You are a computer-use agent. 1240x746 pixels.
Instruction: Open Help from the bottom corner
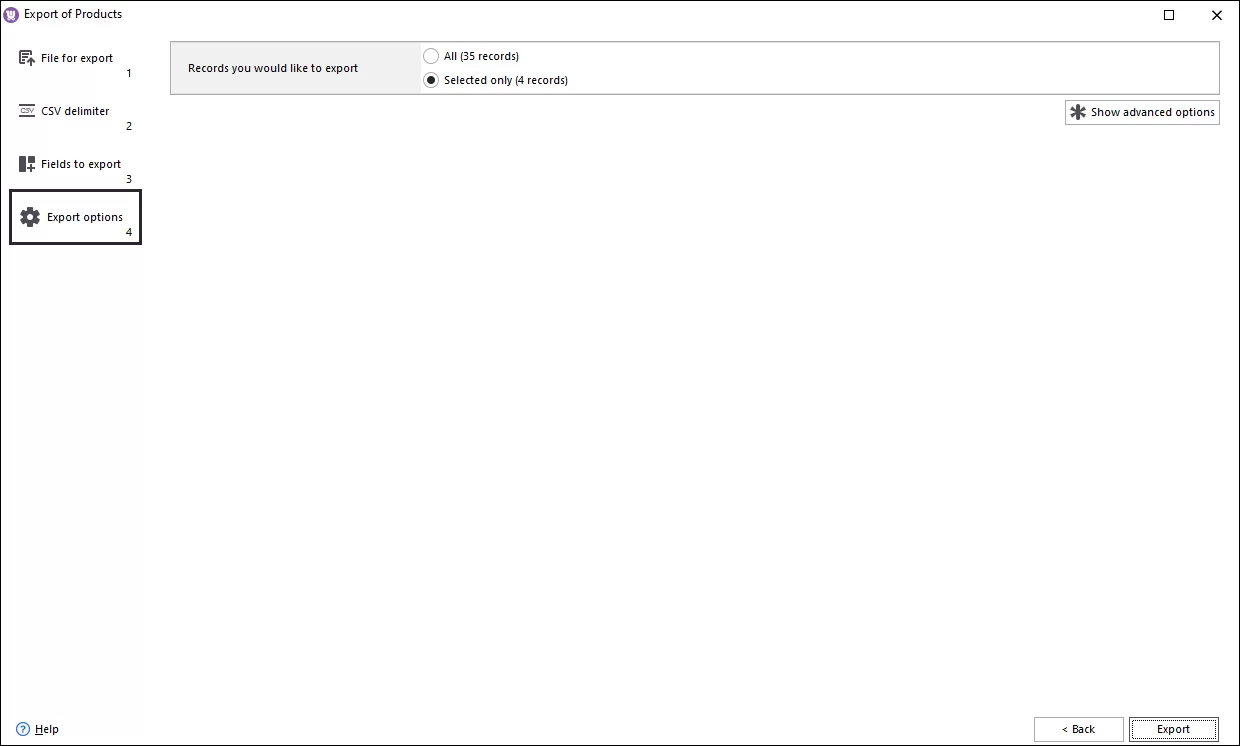[x=37, y=729]
